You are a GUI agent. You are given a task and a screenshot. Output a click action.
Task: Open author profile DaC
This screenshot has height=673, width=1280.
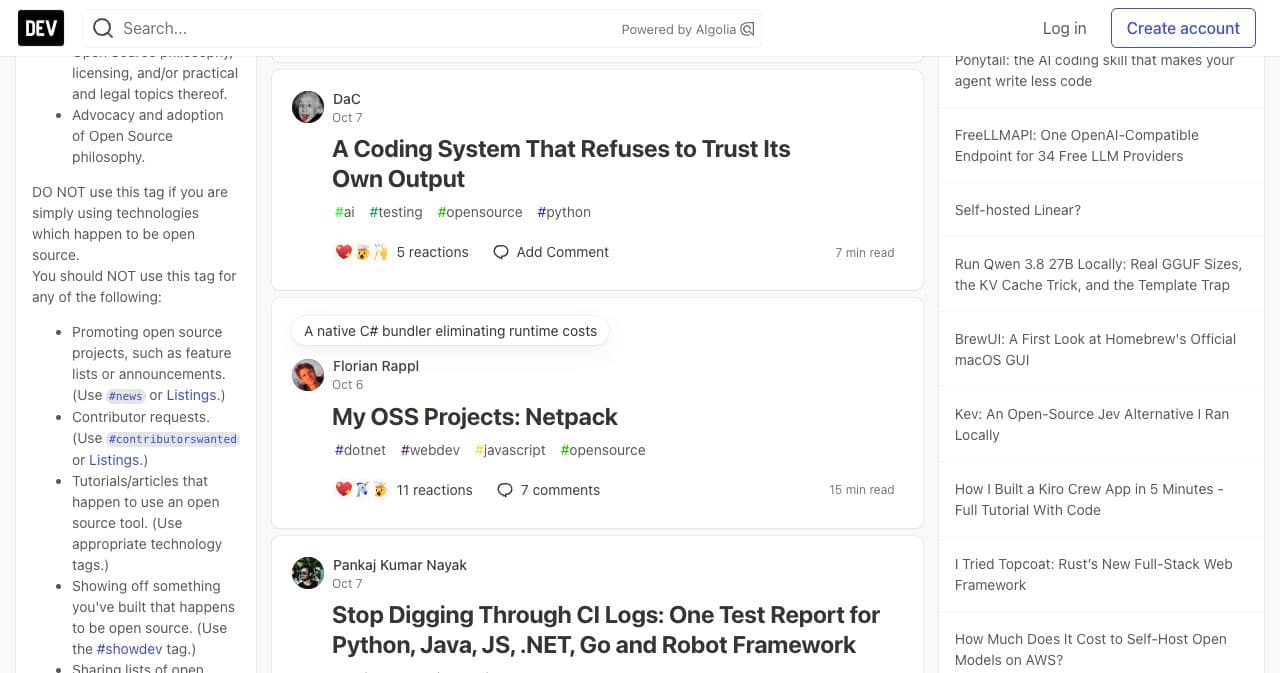click(x=346, y=99)
